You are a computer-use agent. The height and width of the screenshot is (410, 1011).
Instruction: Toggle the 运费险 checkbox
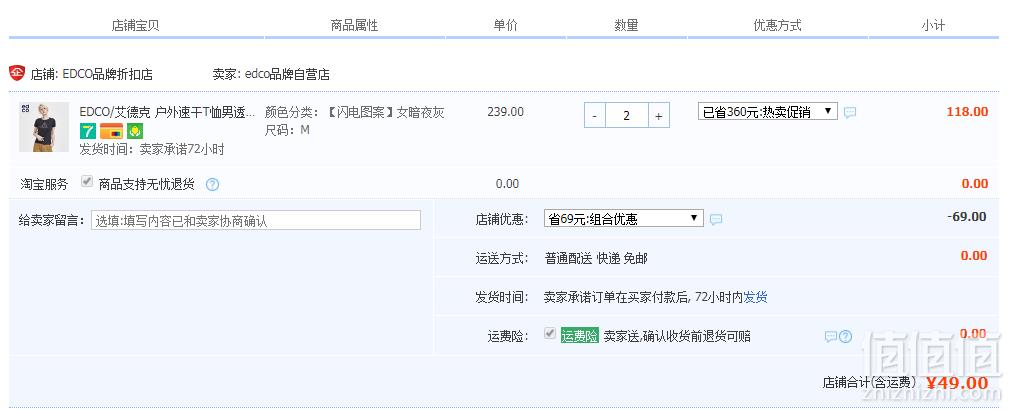[550, 334]
